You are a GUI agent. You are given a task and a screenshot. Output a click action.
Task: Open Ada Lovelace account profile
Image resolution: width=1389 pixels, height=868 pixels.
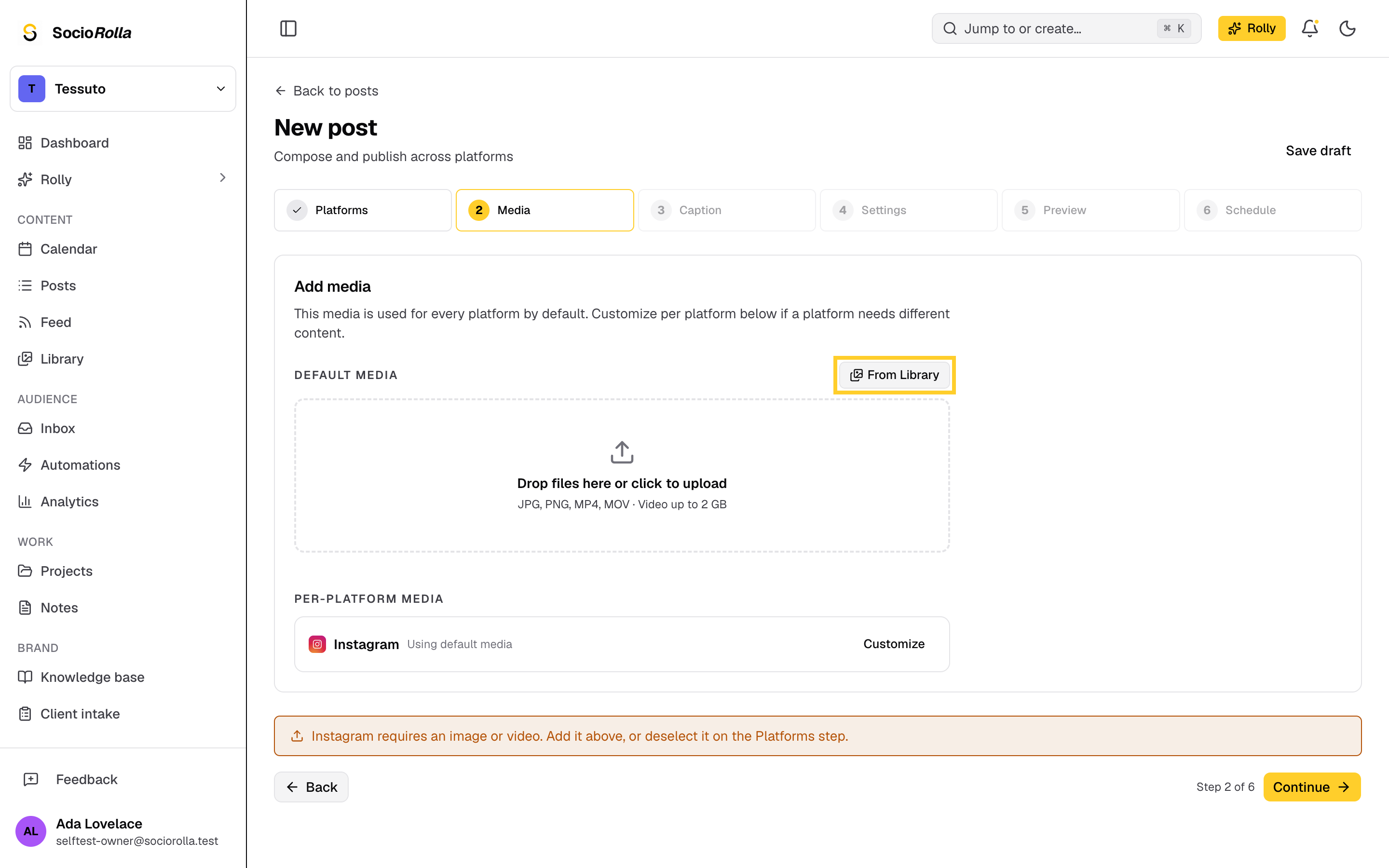[123, 831]
